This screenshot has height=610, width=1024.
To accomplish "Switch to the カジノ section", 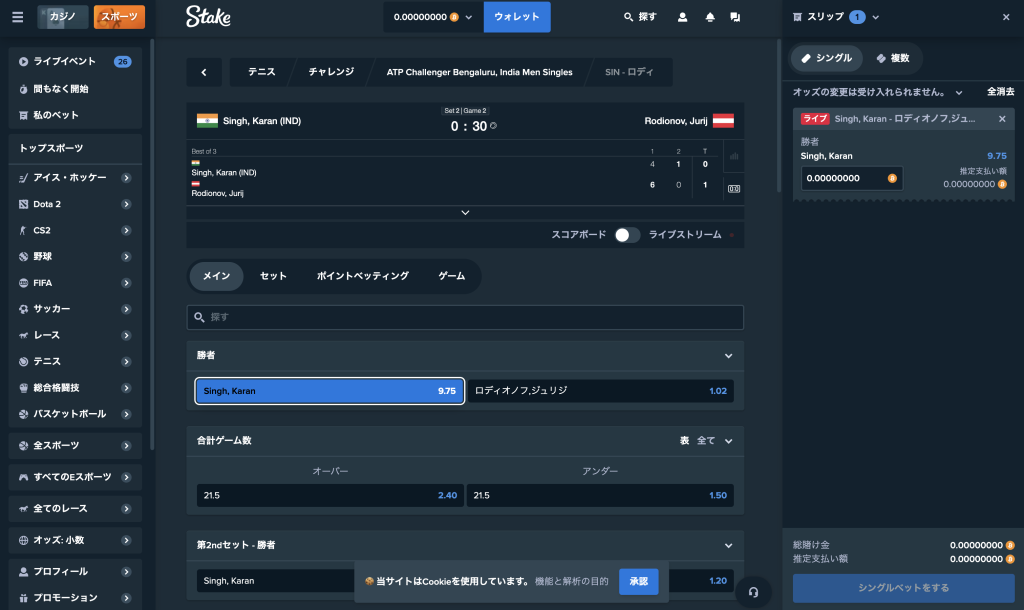I will 63,17.
